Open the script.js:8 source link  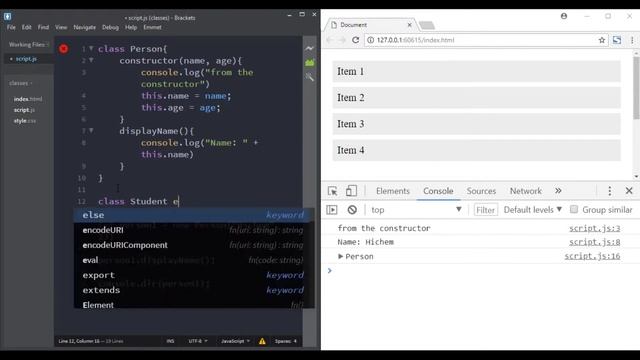595,242
